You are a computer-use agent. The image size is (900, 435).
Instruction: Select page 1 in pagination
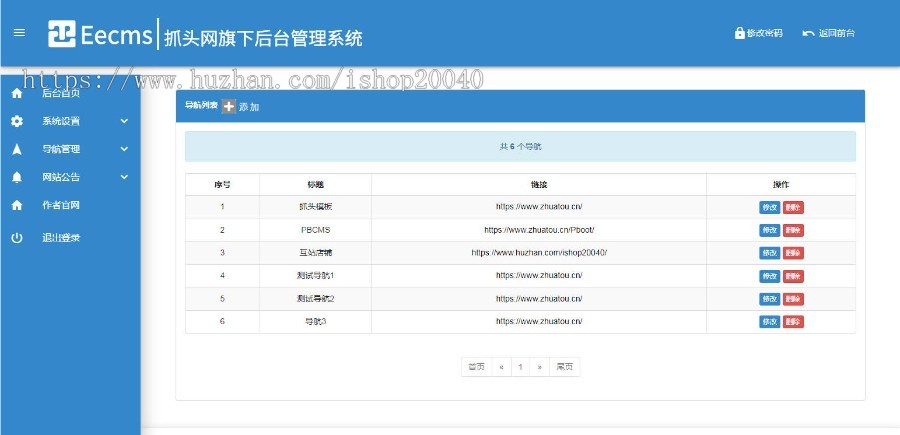(521, 367)
